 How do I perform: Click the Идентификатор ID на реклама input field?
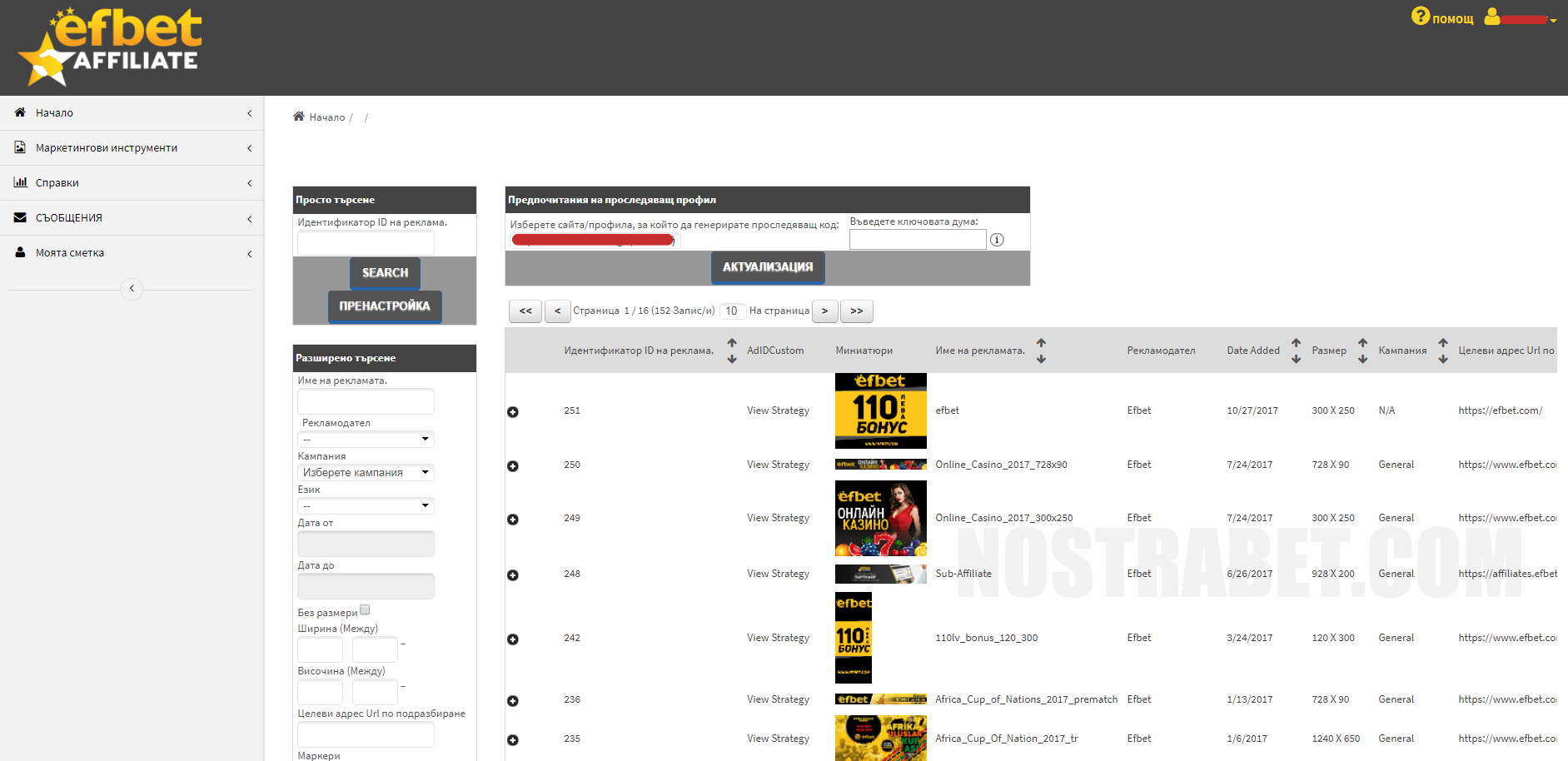click(366, 242)
